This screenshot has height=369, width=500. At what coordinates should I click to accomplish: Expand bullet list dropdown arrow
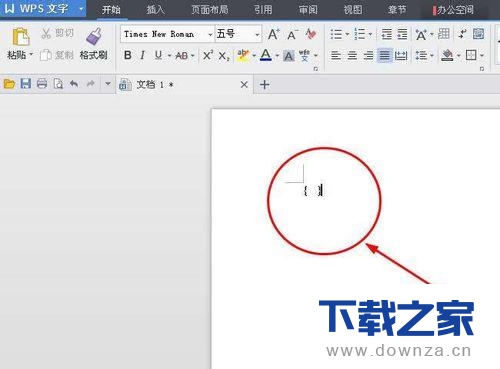(347, 34)
